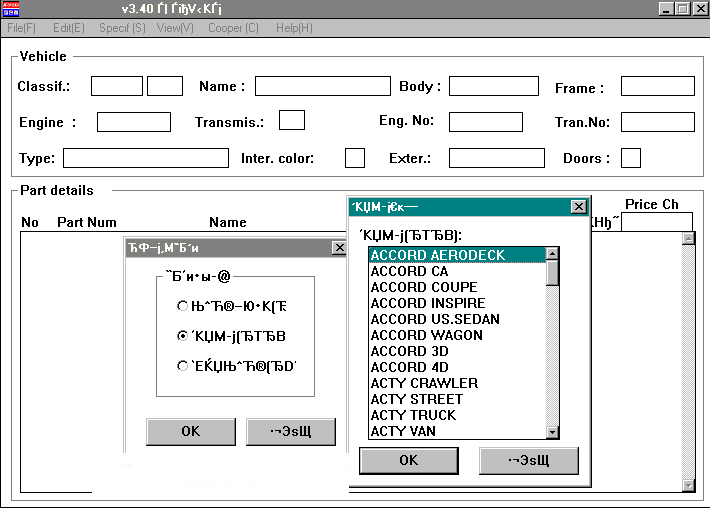Click the Eng. No input field
This screenshot has height=508, width=710.
485,122
